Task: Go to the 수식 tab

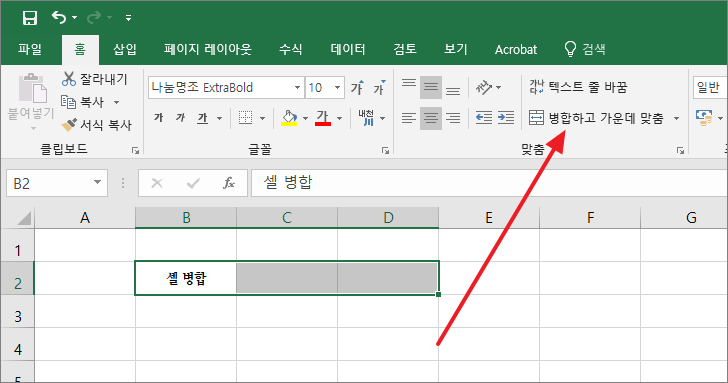Action: pyautogui.click(x=291, y=49)
